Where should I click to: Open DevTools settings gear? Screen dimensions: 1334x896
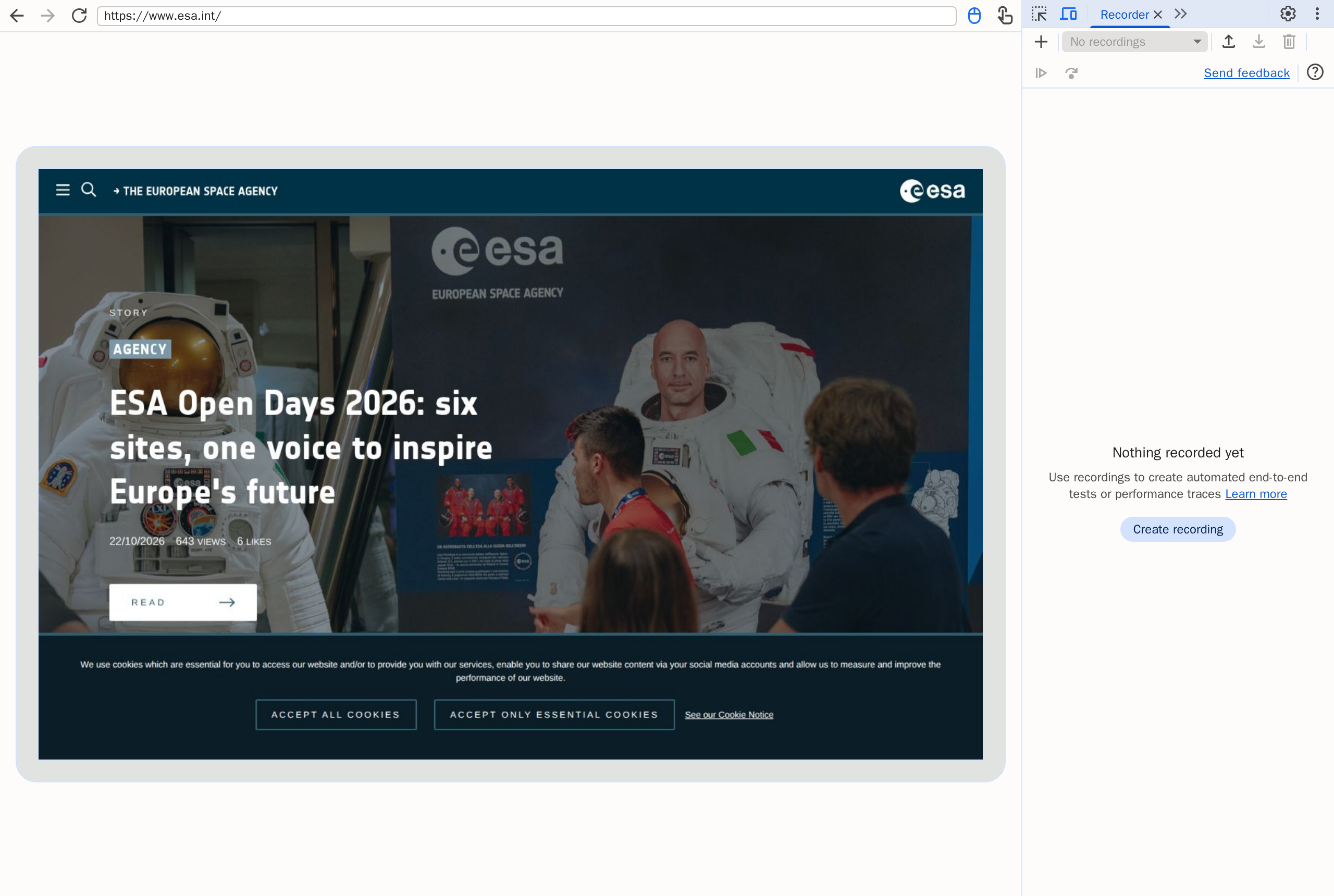click(x=1287, y=14)
